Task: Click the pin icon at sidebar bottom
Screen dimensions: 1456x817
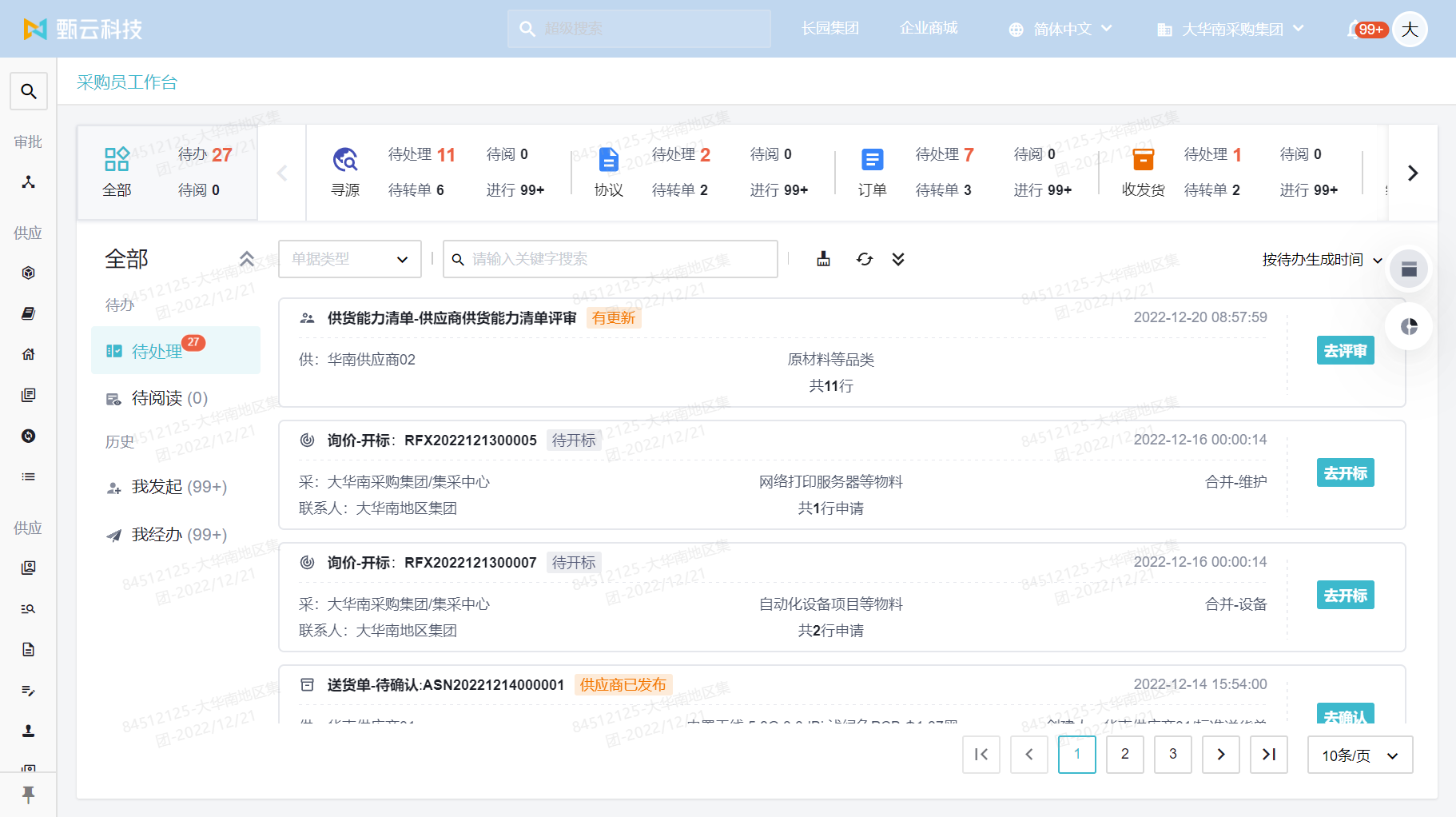Action: click(29, 794)
